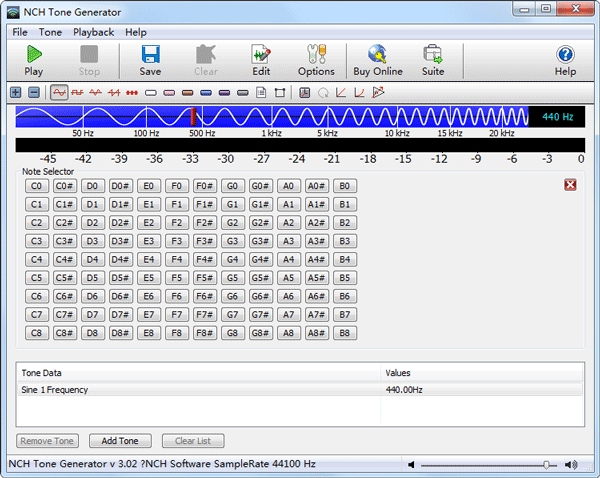Open the File menu

[x=20, y=32]
